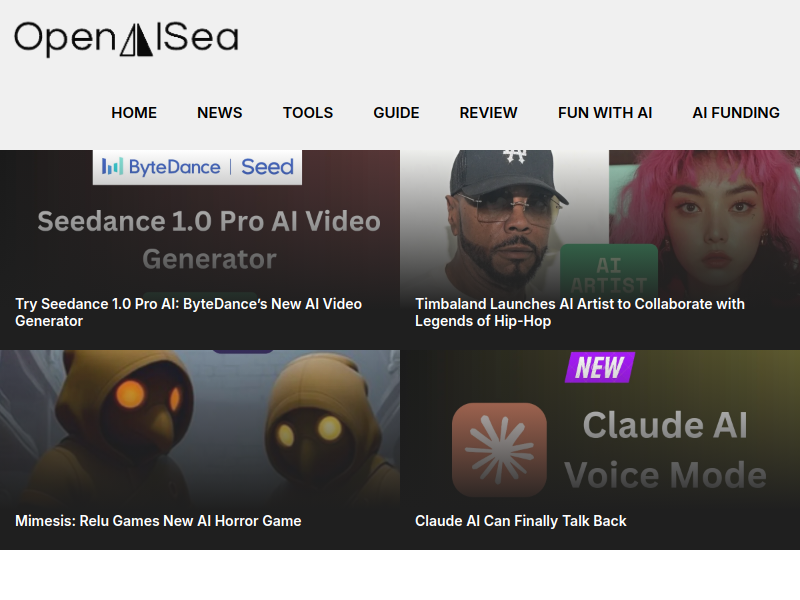Open Mimesis: Relu Games New AI Horror Game

(x=158, y=521)
